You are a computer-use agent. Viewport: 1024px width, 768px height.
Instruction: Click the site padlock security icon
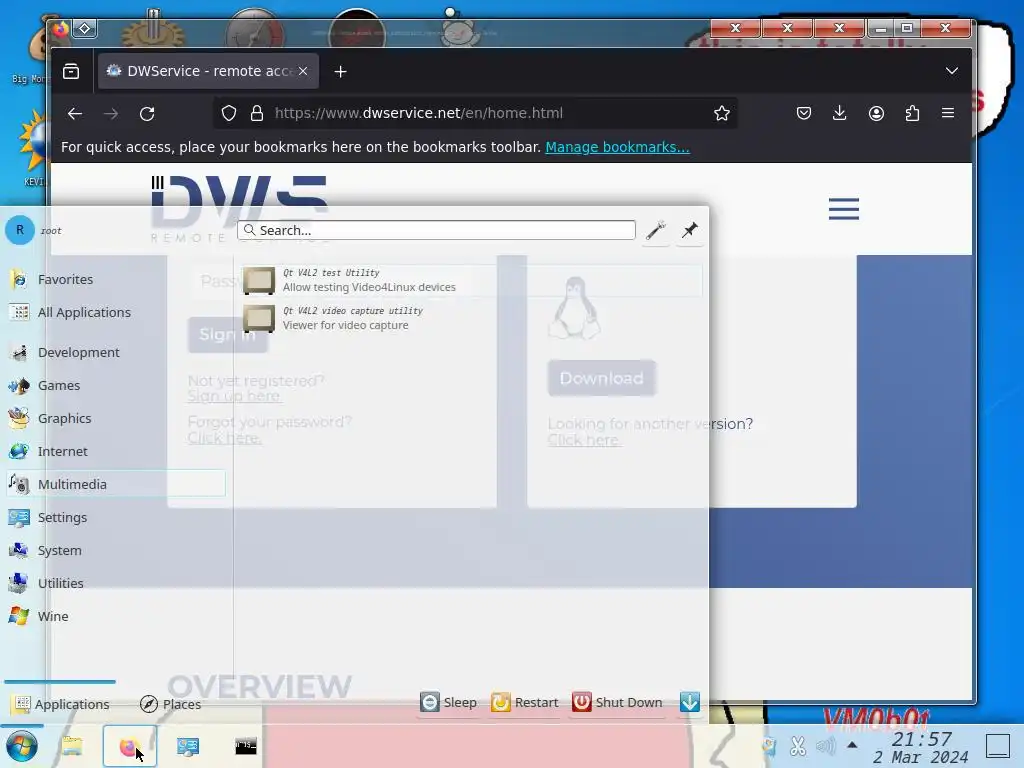click(257, 114)
